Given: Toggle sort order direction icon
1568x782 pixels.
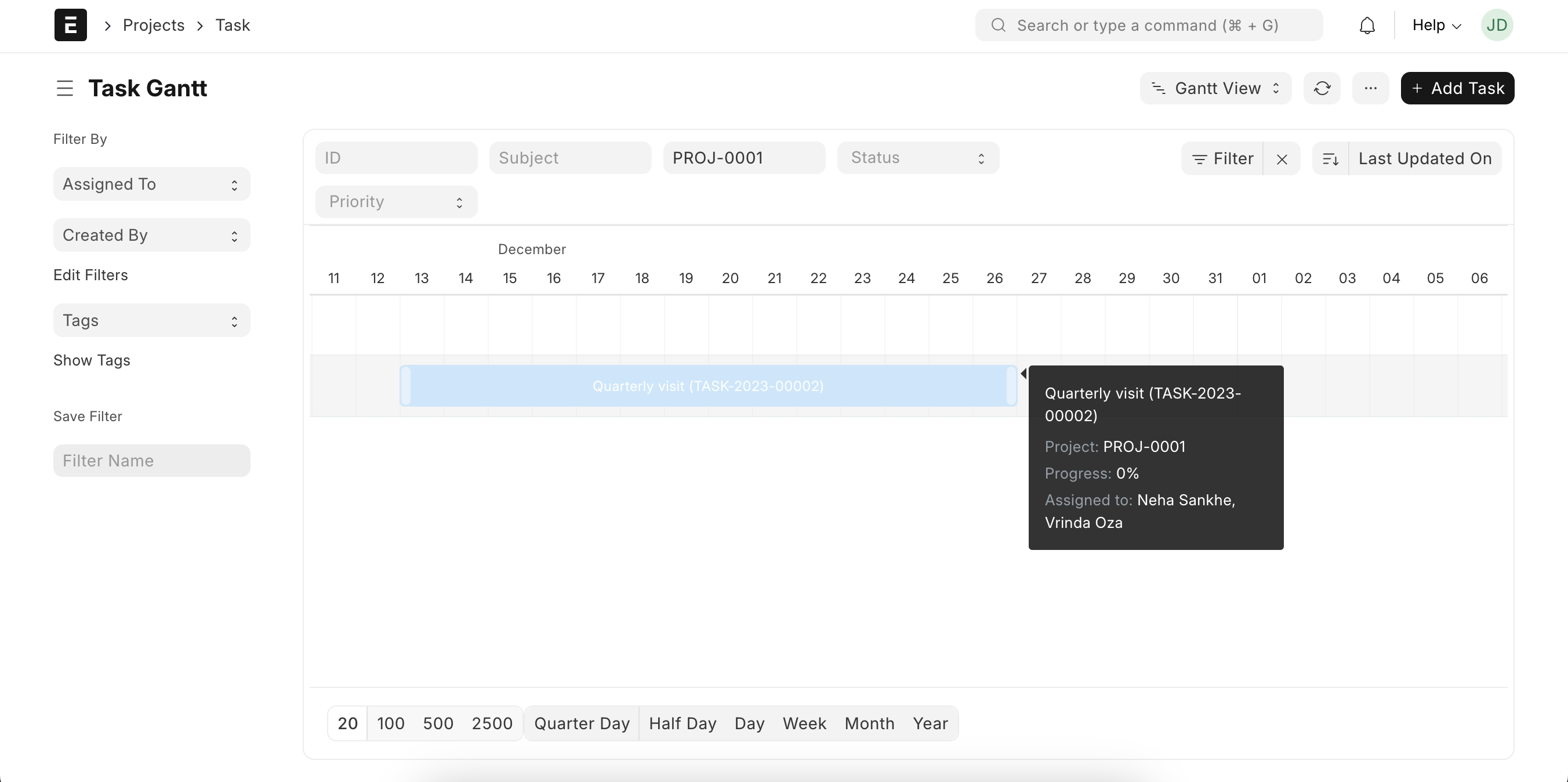Looking at the screenshot, I should click(1331, 159).
